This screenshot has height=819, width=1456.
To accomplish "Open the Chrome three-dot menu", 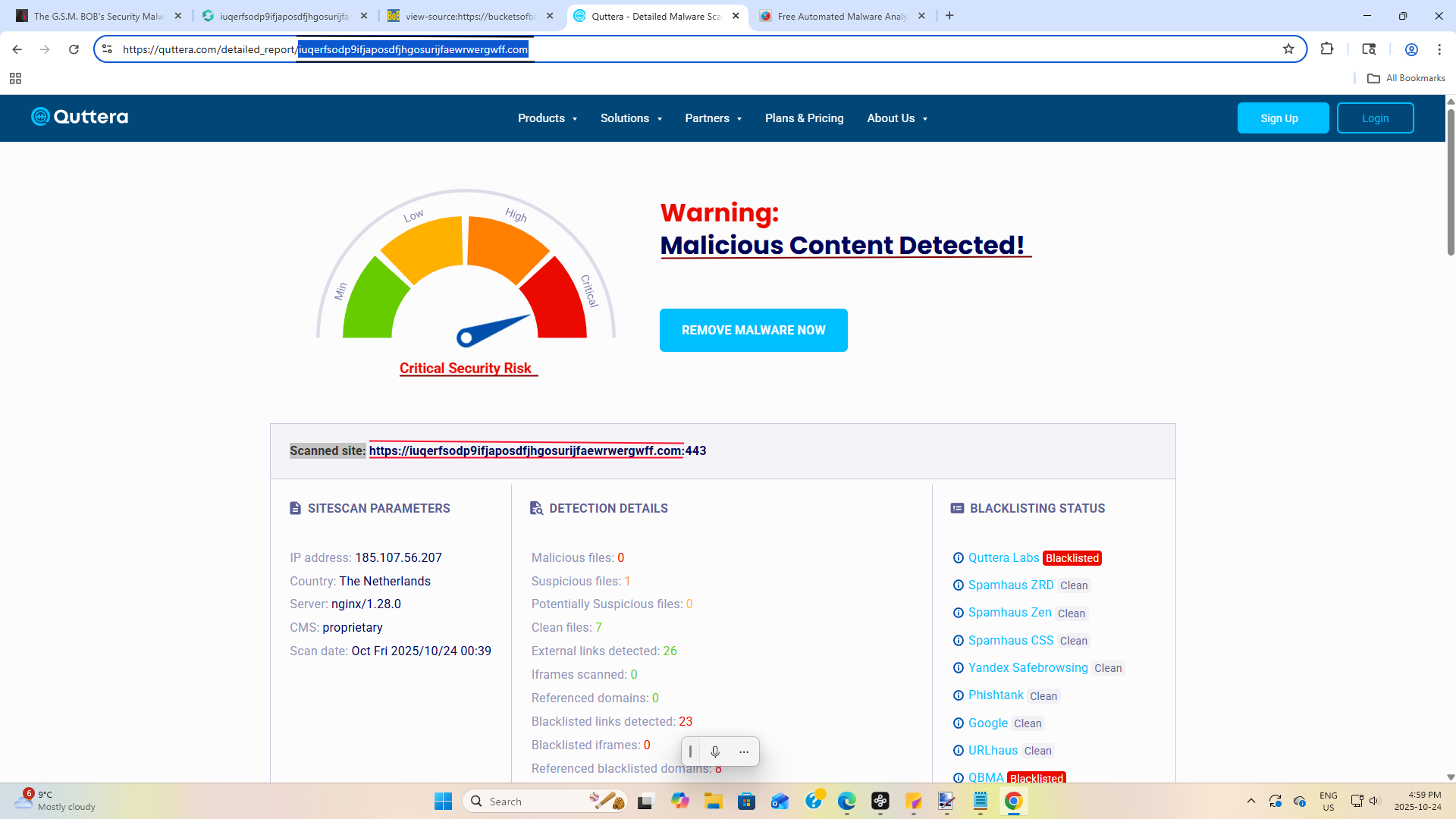I will pos(1439,49).
